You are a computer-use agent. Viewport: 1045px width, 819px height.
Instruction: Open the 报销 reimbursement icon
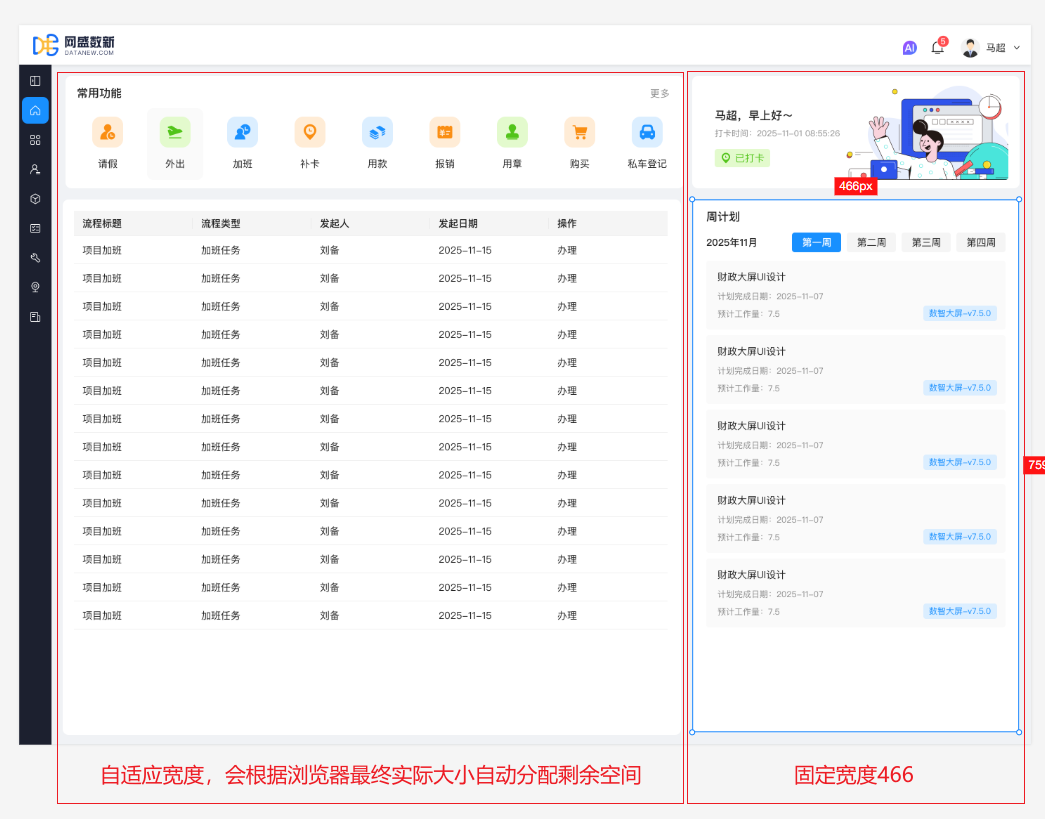(x=445, y=132)
